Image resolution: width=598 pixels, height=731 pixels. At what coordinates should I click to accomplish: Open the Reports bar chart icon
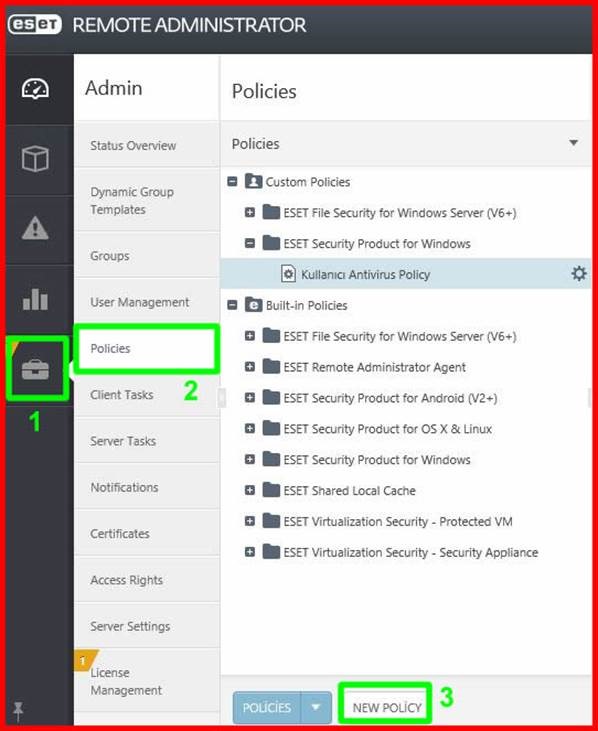click(x=35, y=298)
